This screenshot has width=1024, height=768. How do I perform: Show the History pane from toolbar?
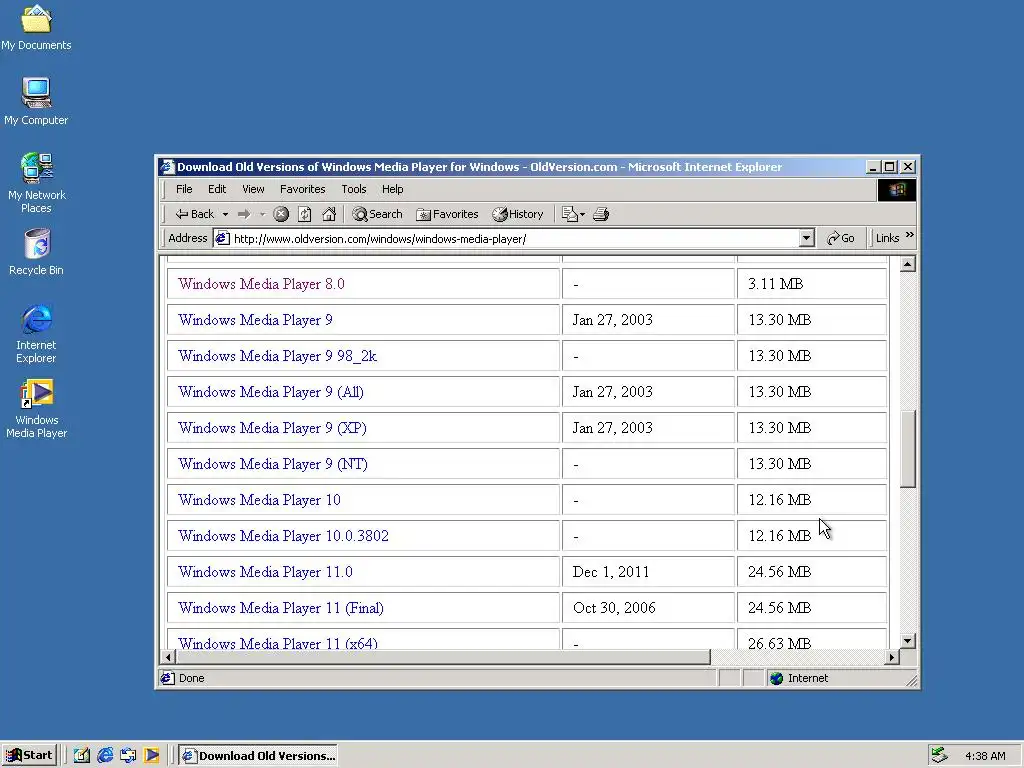point(518,214)
